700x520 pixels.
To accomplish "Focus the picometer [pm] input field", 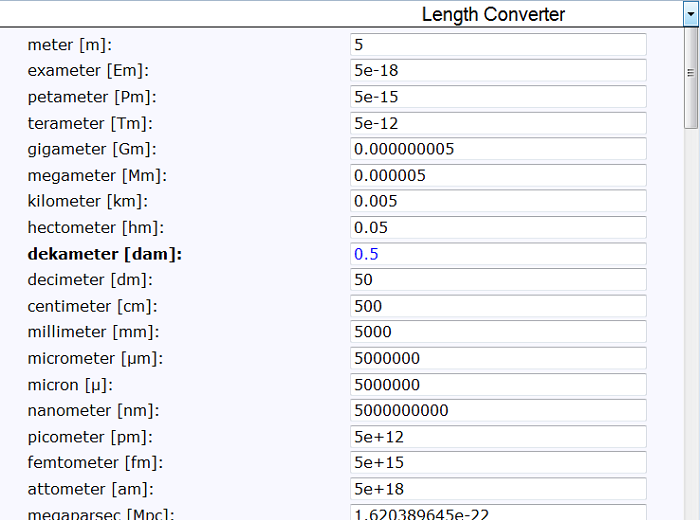I will click(x=498, y=437).
